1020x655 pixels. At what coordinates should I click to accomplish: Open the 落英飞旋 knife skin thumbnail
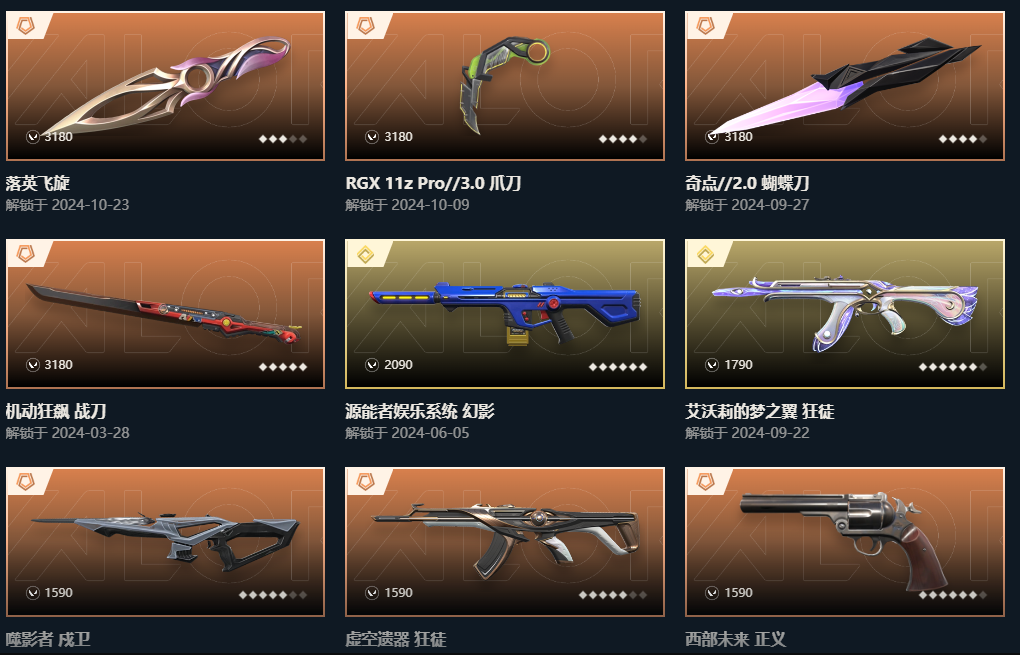165,86
